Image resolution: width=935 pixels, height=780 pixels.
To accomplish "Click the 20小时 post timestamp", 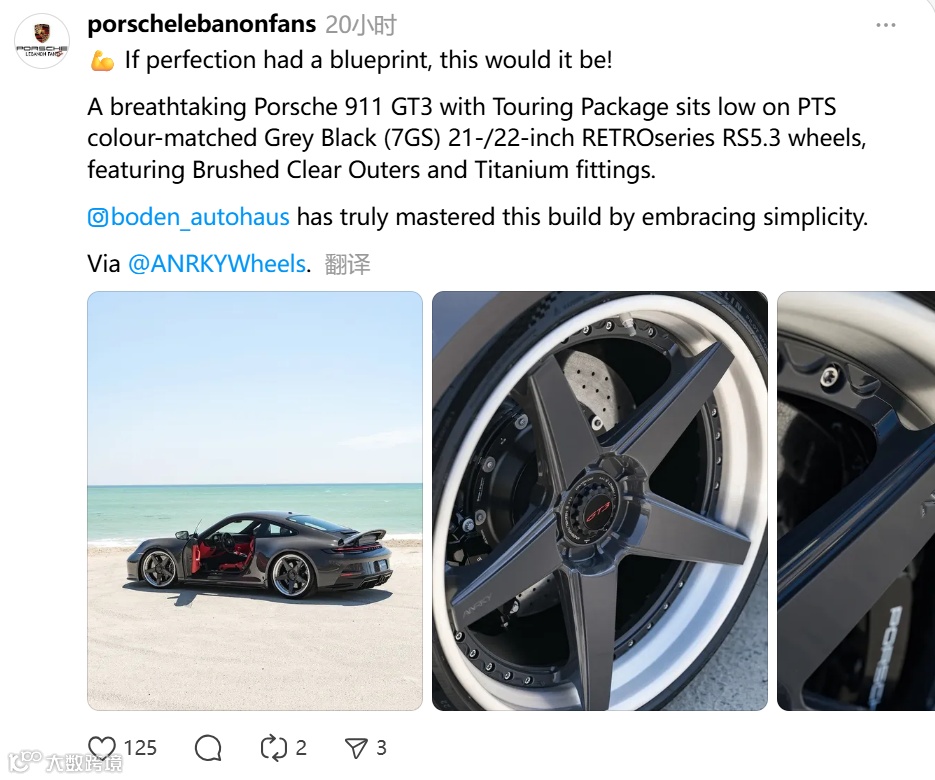I will (361, 25).
